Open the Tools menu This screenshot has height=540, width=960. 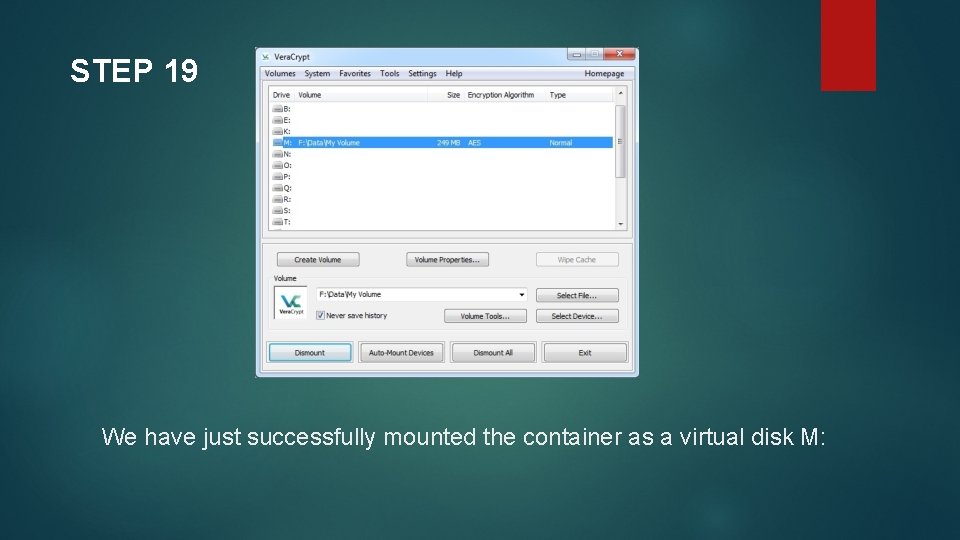coord(389,73)
